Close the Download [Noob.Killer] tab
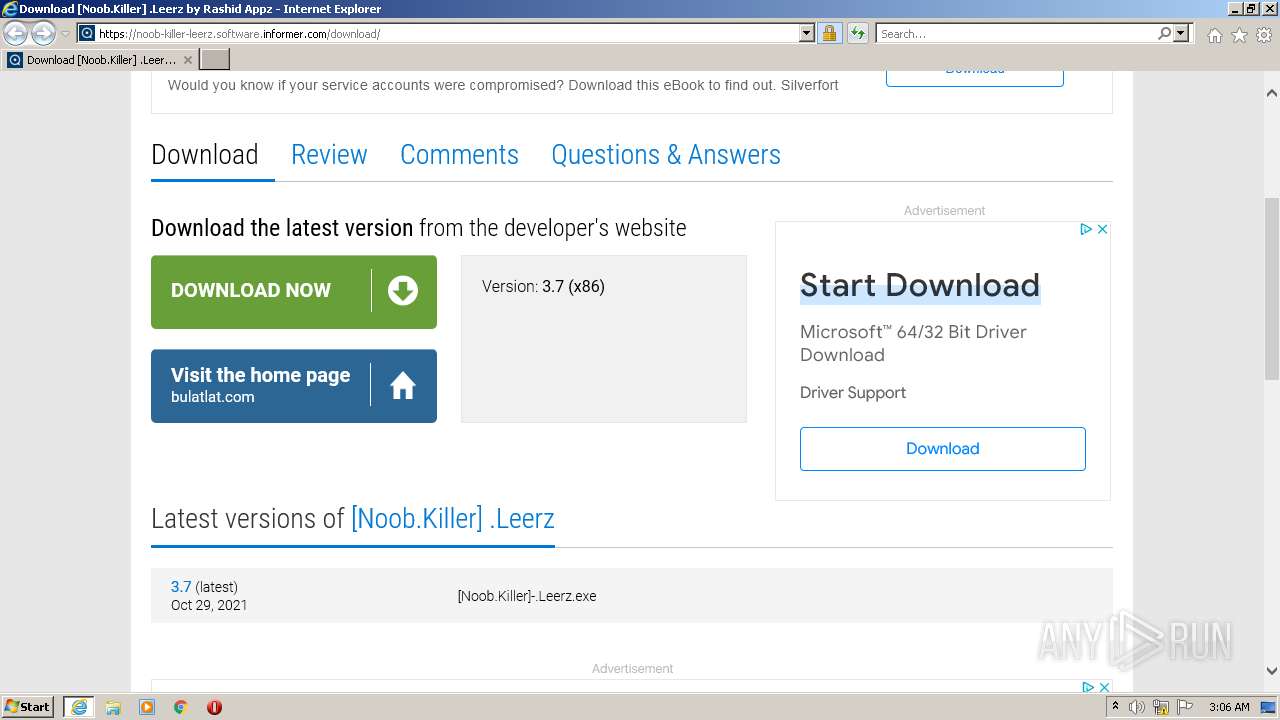 tap(188, 60)
